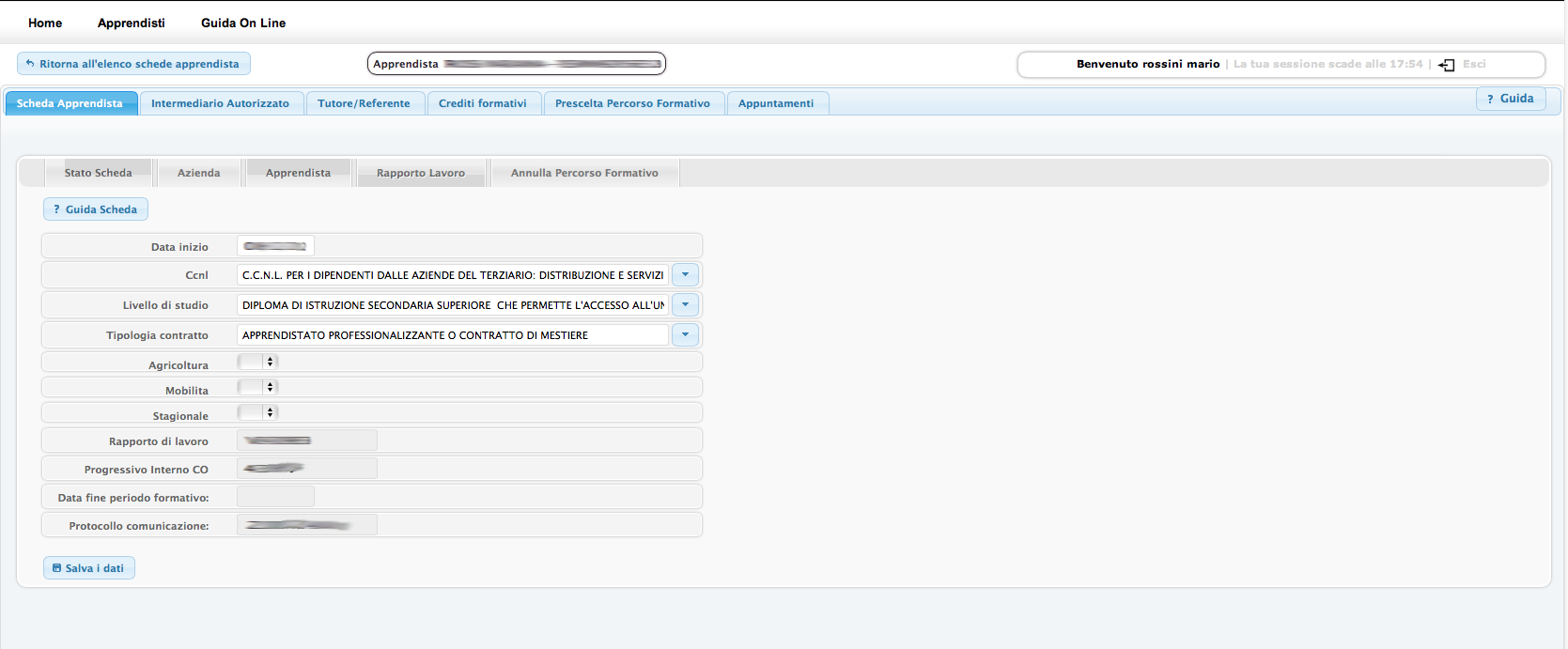Toggle the Stagionale selector
Screen dimensions: 1568x649
(258, 412)
